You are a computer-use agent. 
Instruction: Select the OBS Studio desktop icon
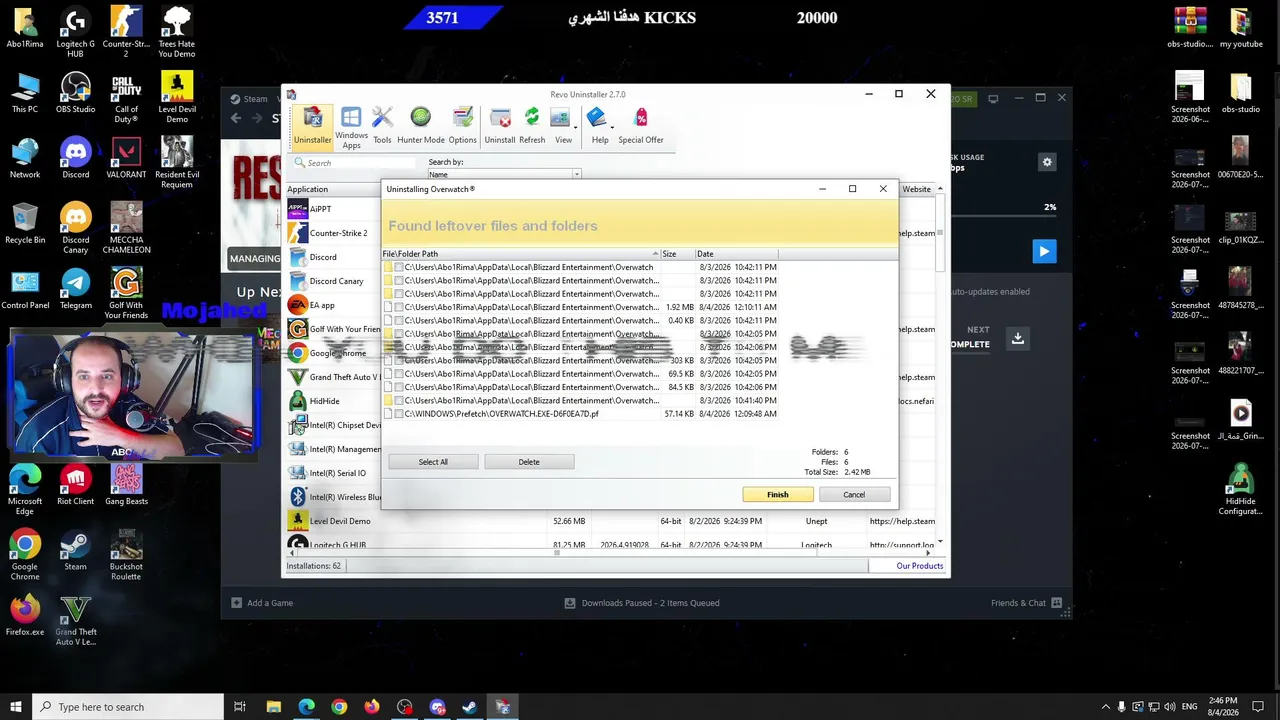(76, 94)
